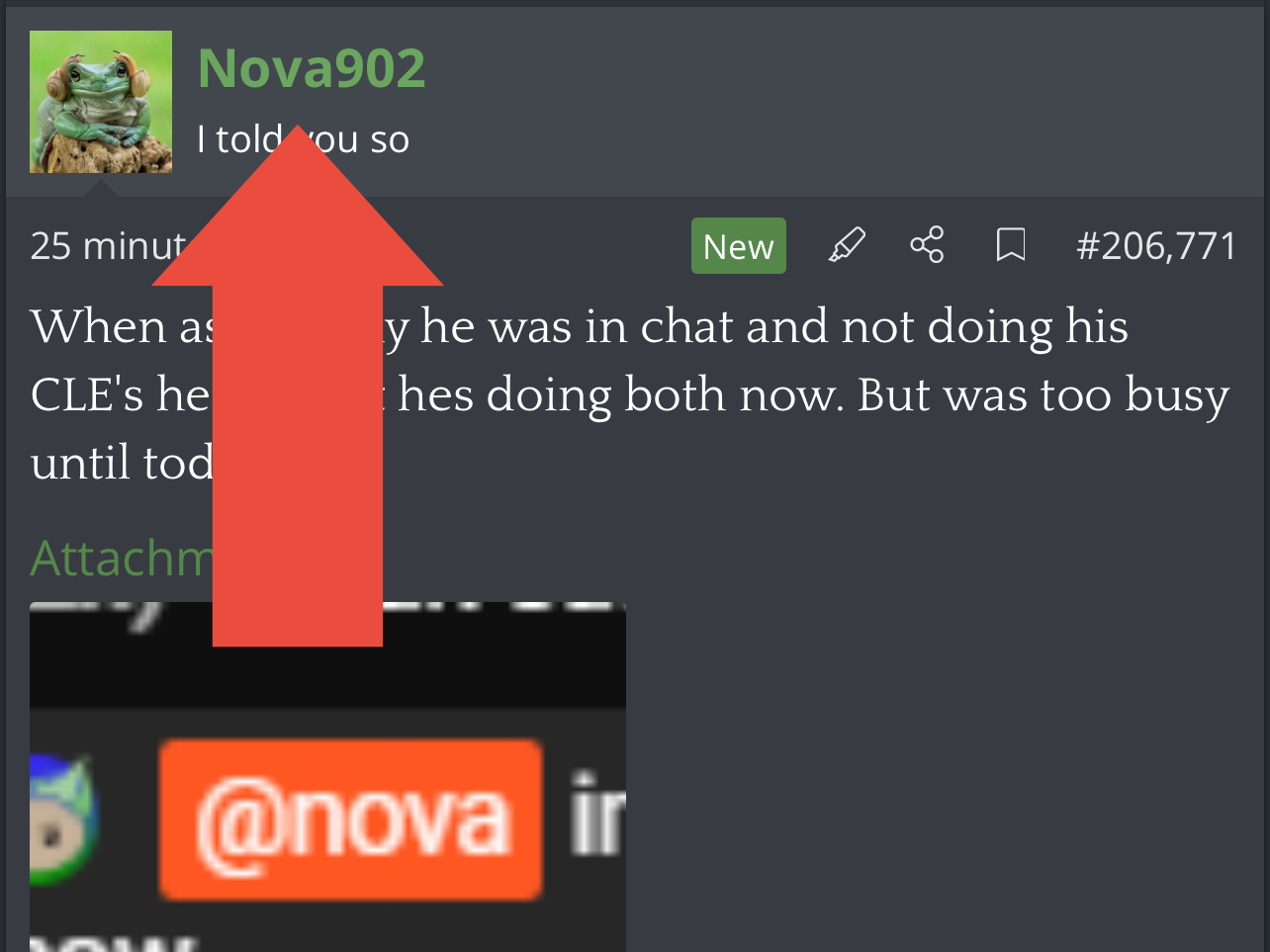Click the highlighter pen icon in post header
Viewport: 1270px width, 952px height.
pyautogui.click(x=847, y=245)
